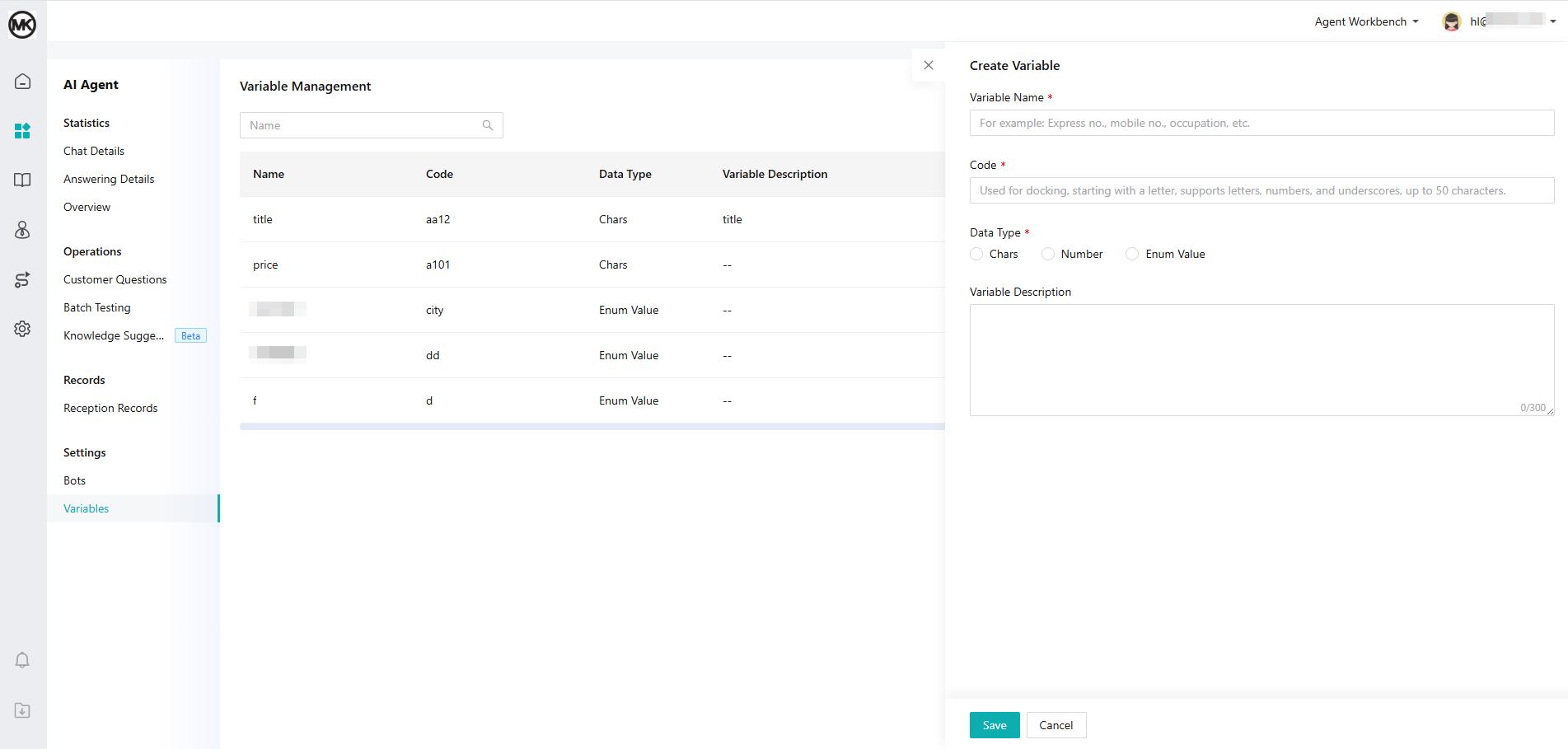Image resolution: width=1568 pixels, height=749 pixels.
Task: Open Knowledge Suggestions Beta item
Action: pos(114,335)
